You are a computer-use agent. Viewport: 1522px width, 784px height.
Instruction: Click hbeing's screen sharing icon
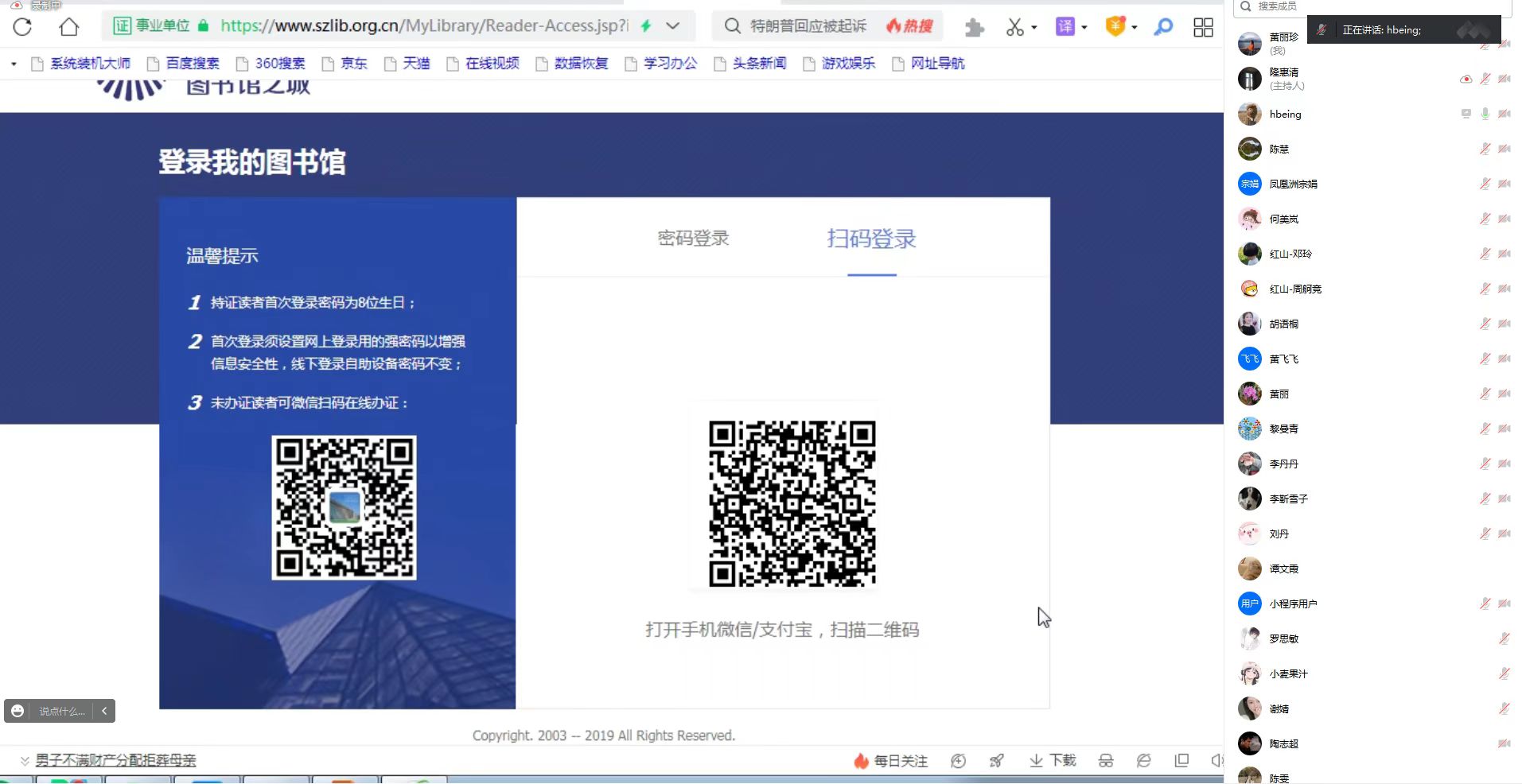(x=1466, y=114)
